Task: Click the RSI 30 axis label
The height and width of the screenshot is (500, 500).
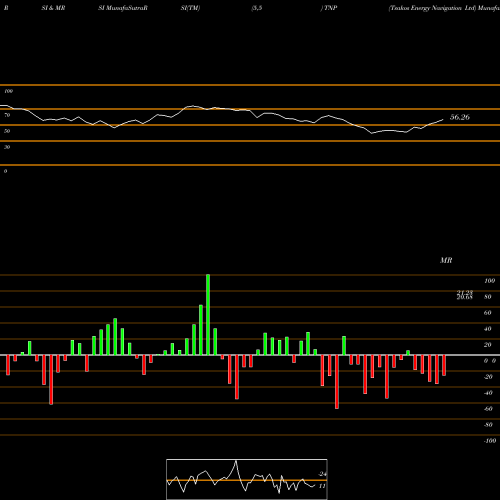Action: (7, 147)
